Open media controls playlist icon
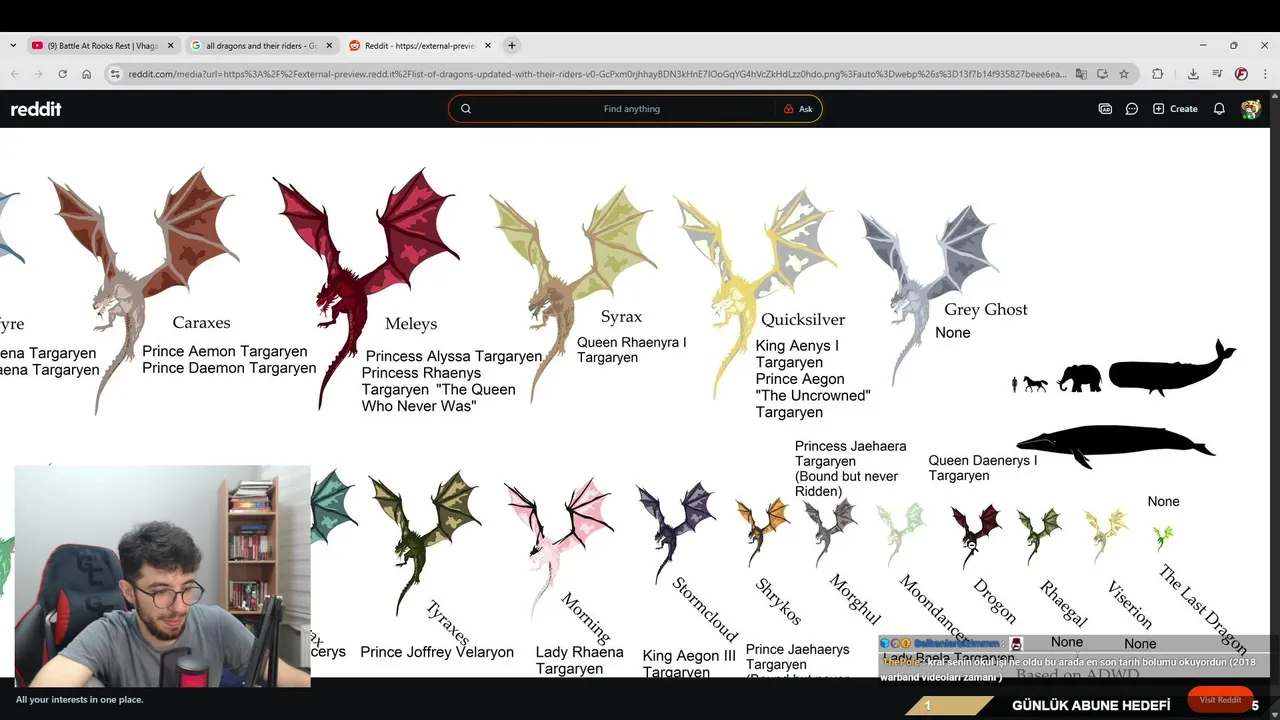Screen dimensions: 1280x720 [1217, 74]
